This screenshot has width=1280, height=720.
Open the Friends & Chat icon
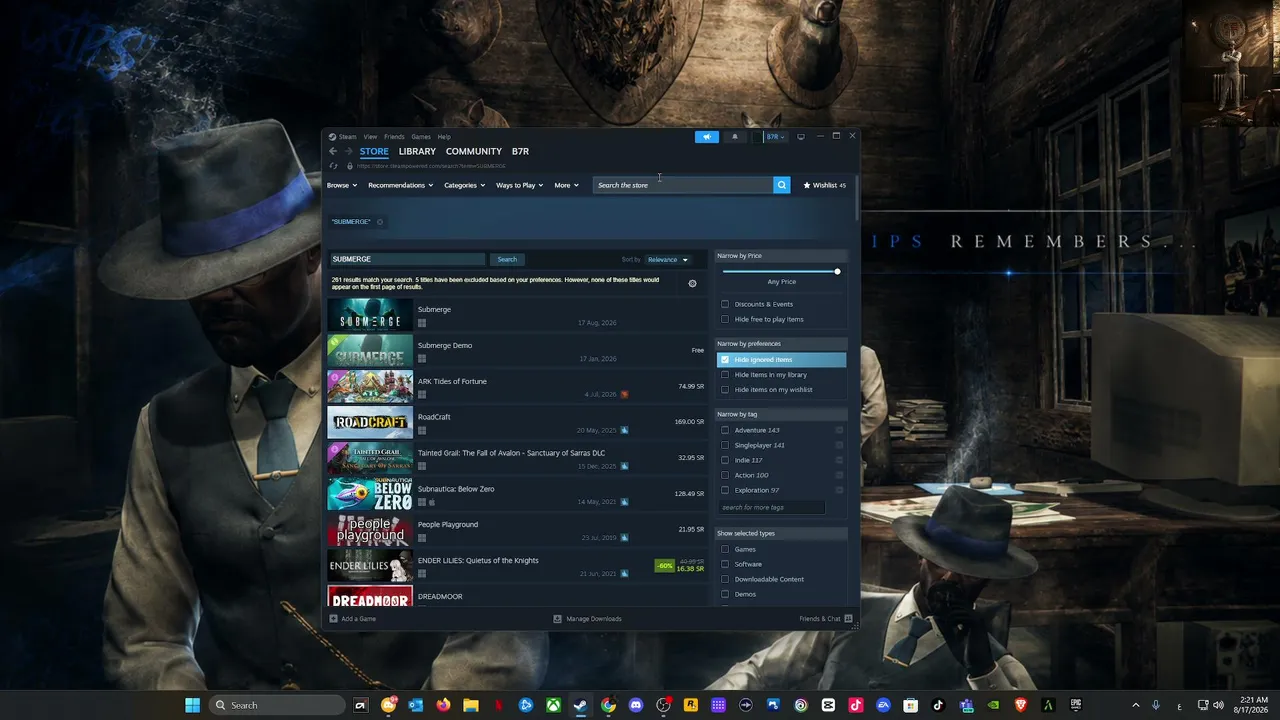tap(848, 619)
